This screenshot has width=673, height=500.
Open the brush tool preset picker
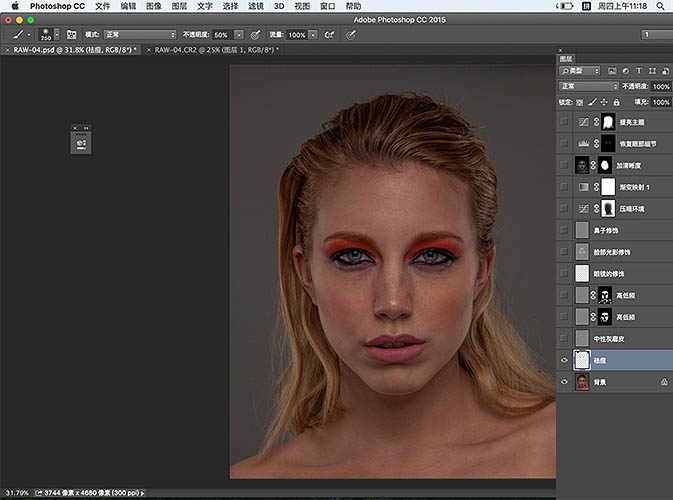tap(18, 34)
